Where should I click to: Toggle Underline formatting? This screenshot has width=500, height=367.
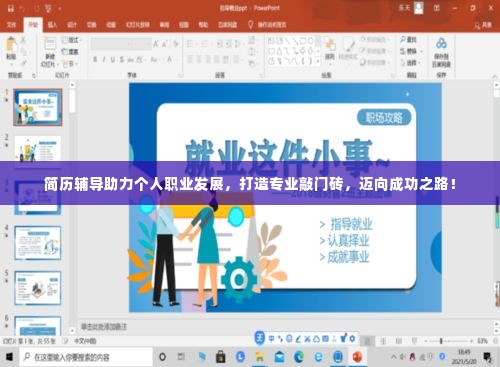(113, 60)
